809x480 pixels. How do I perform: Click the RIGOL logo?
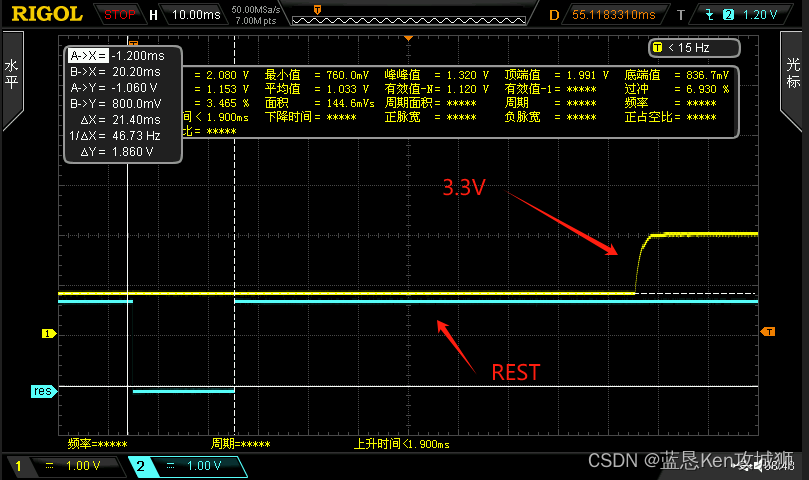click(47, 14)
